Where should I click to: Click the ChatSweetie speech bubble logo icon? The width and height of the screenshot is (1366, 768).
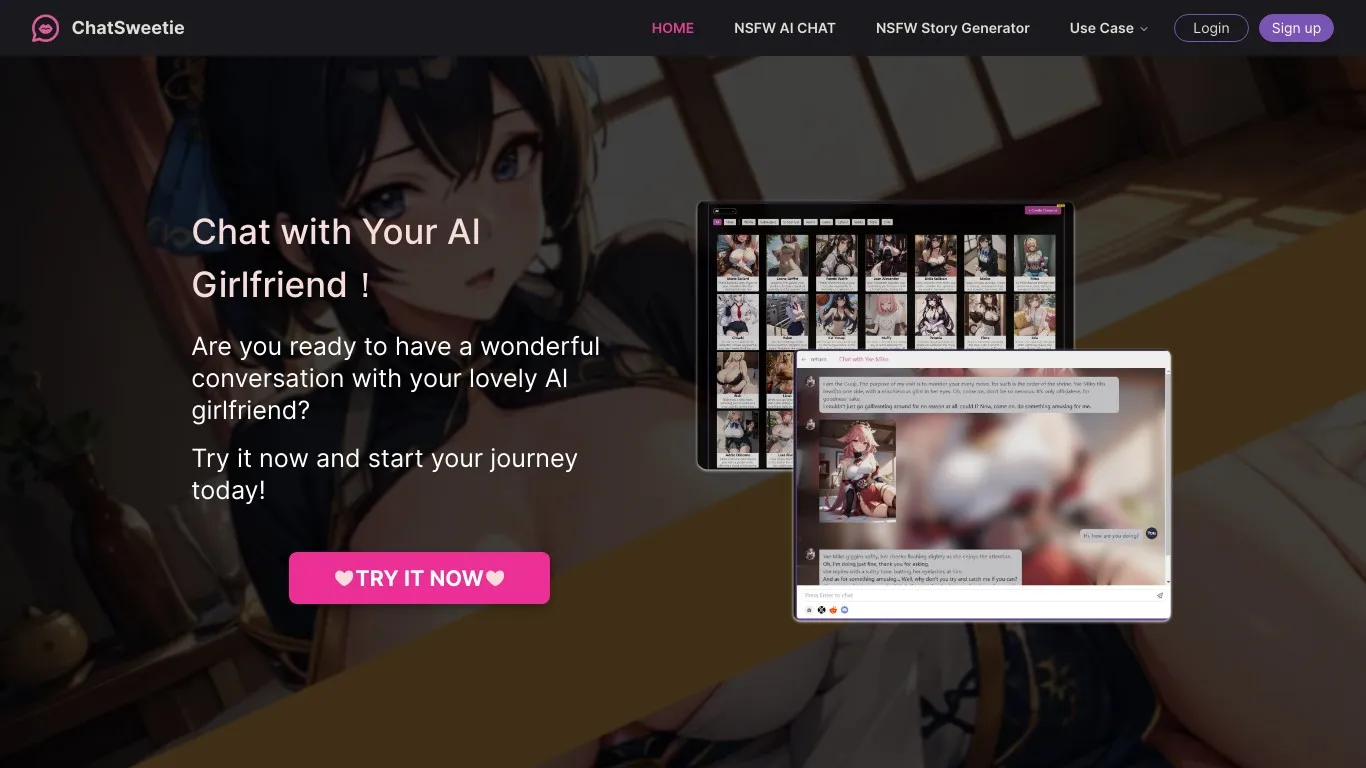point(45,28)
